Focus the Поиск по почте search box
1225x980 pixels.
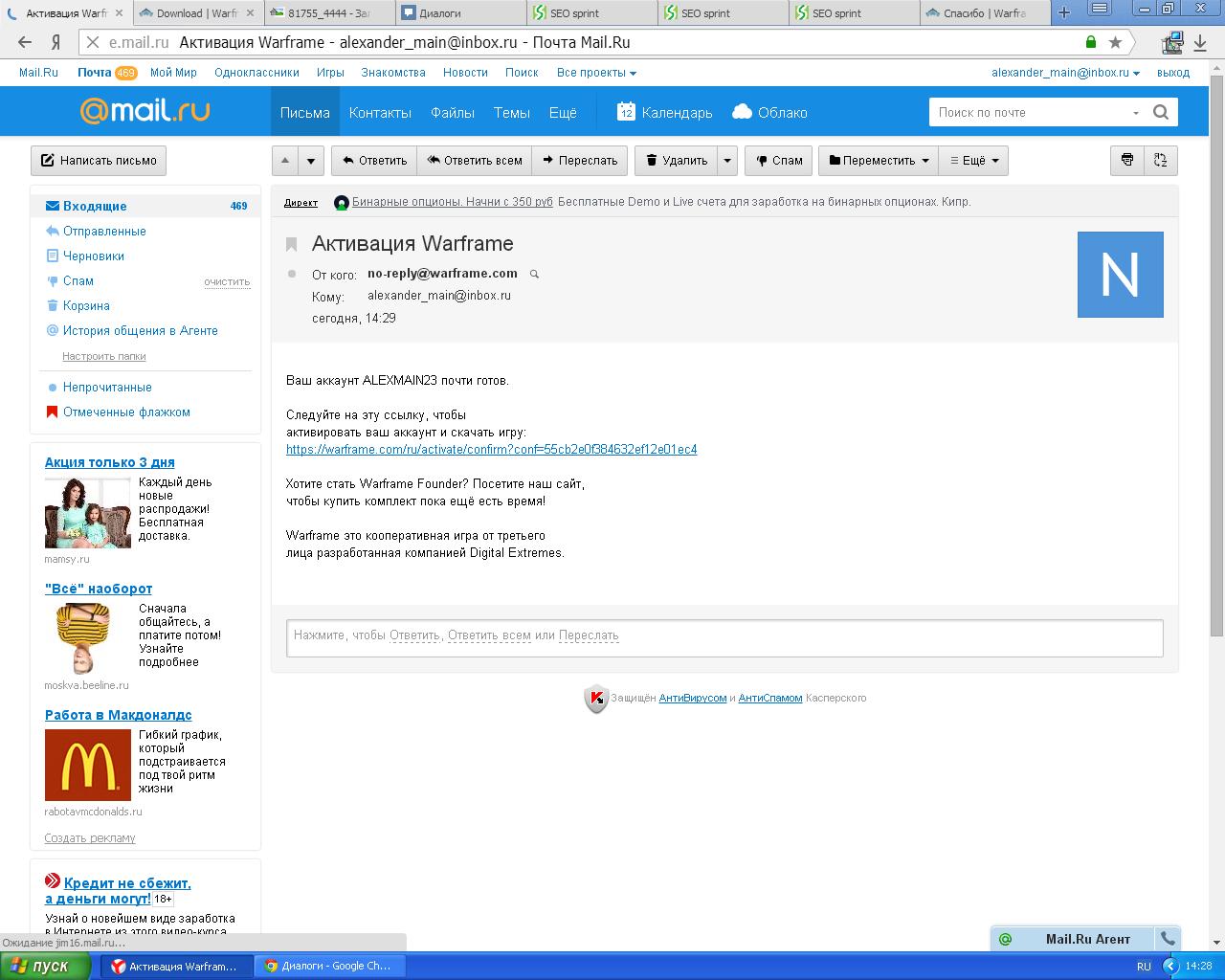tap(1029, 112)
